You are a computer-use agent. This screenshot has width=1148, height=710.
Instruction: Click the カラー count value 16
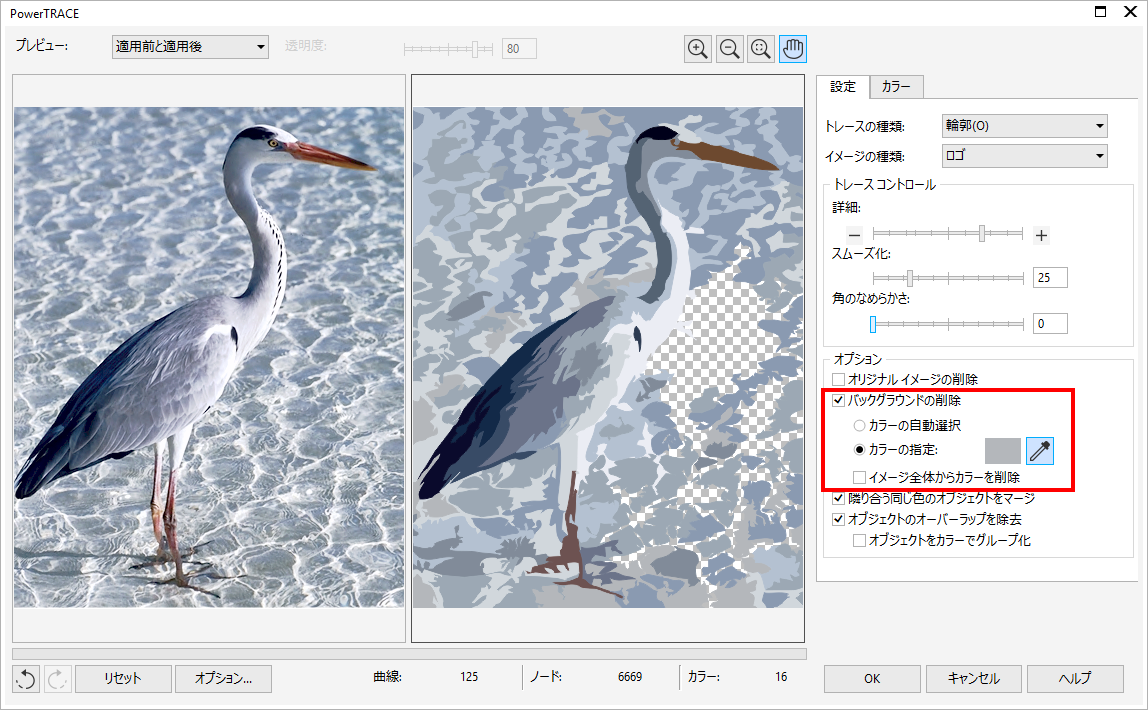pyautogui.click(x=781, y=677)
